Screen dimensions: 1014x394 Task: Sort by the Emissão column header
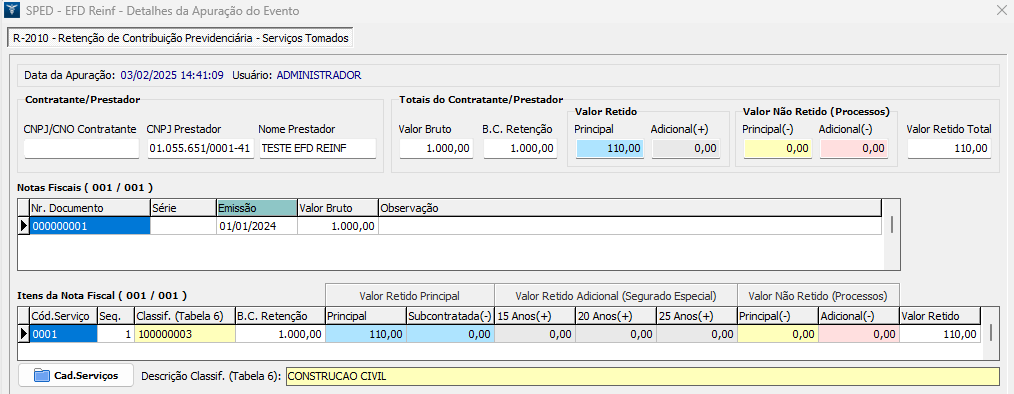(257, 208)
